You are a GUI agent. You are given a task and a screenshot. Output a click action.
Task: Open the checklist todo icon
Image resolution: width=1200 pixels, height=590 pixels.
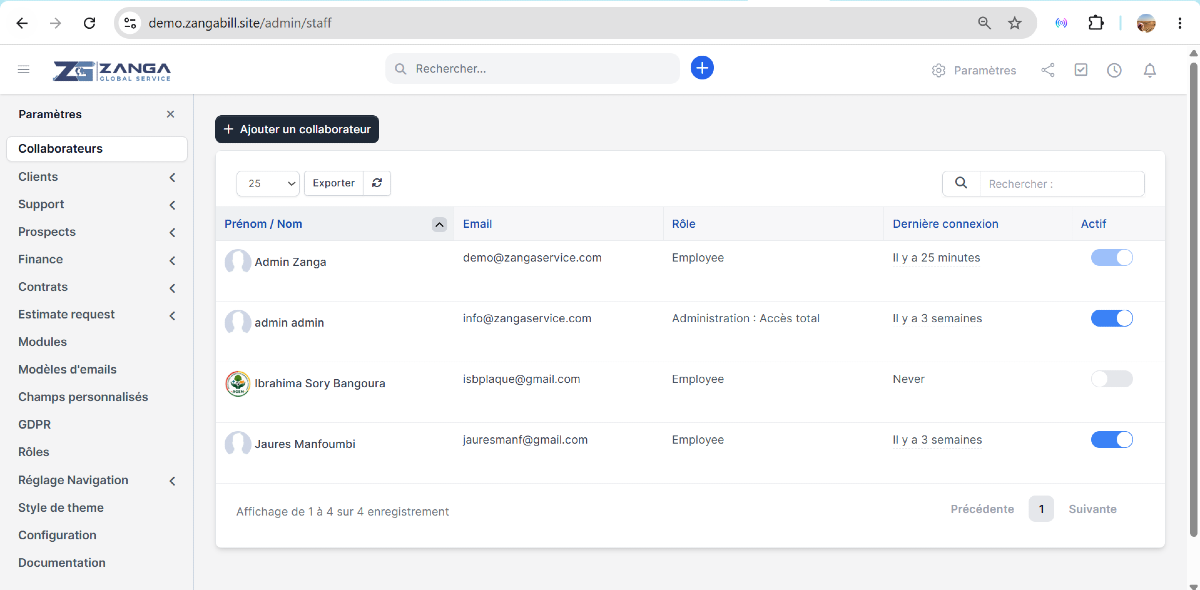(1081, 70)
